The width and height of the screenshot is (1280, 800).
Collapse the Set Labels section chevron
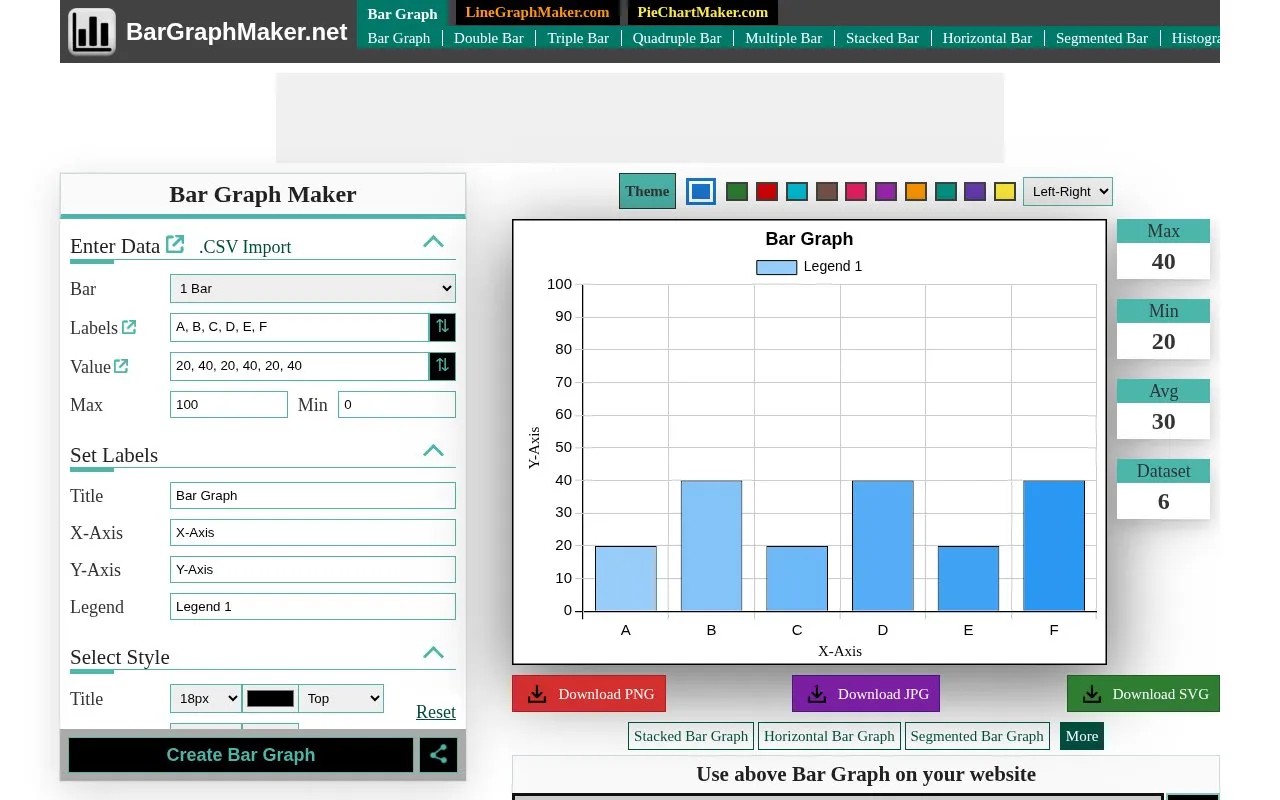(433, 450)
